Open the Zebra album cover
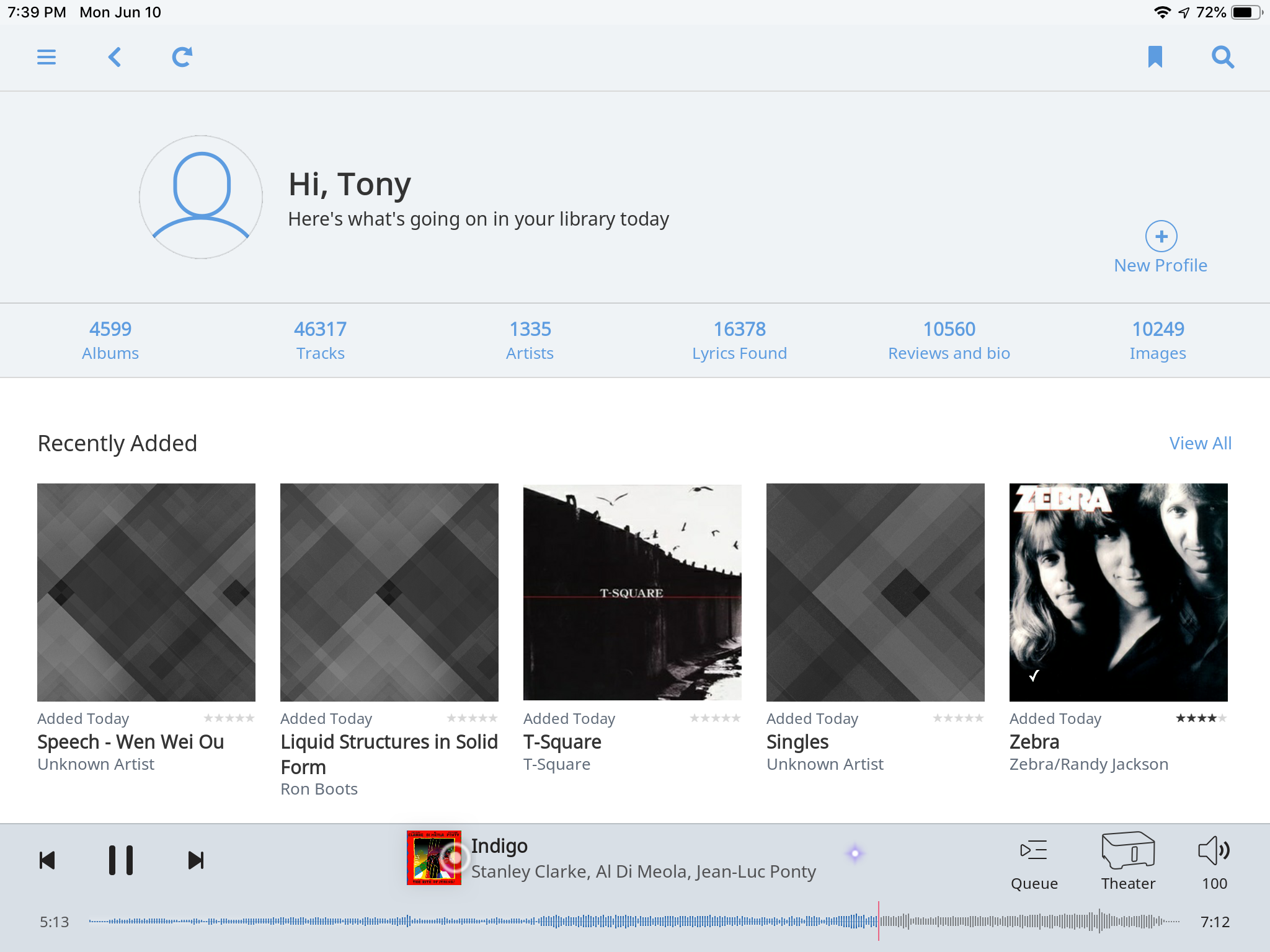The image size is (1270, 952). [x=1118, y=592]
